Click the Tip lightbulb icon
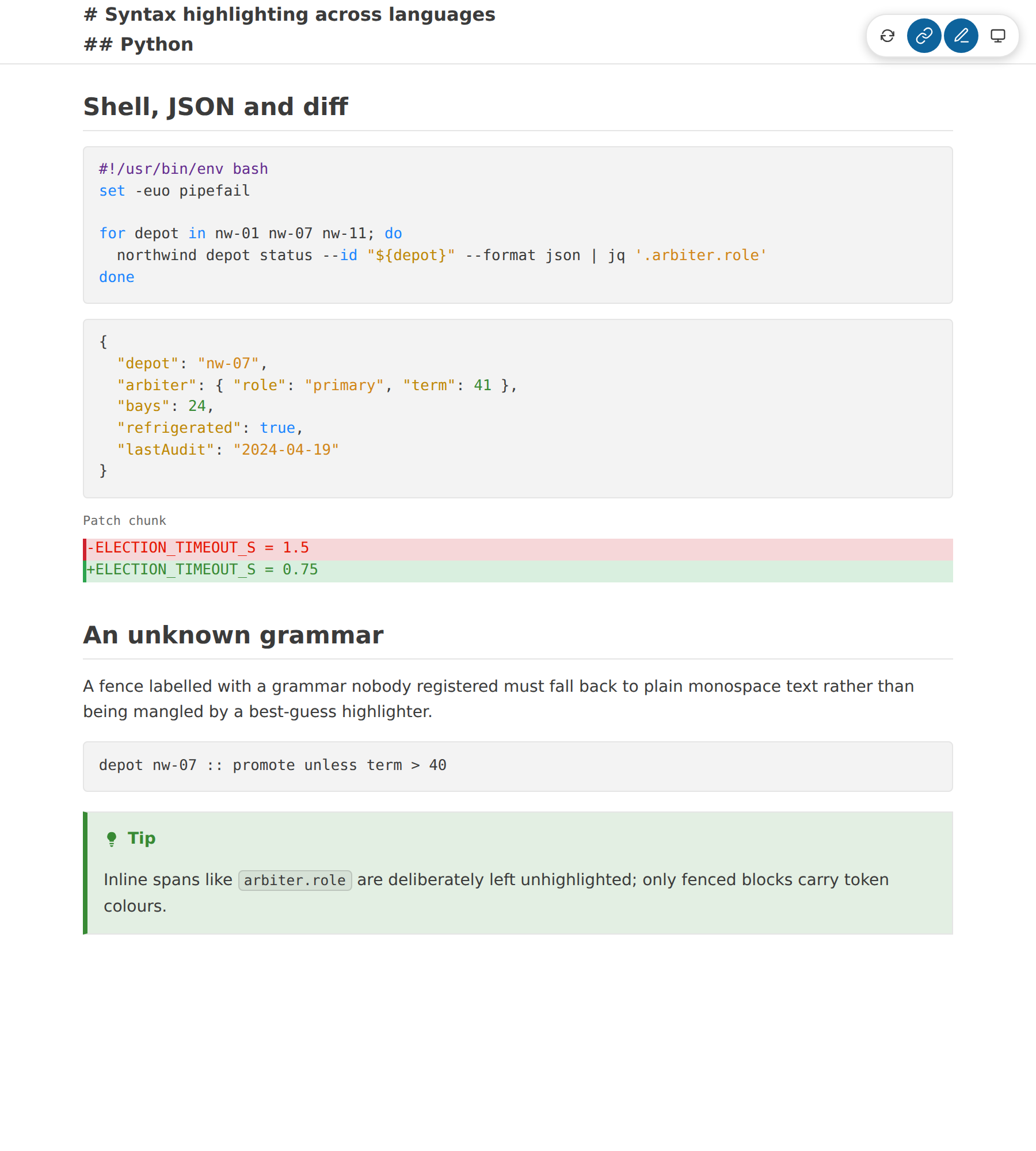 click(x=112, y=839)
